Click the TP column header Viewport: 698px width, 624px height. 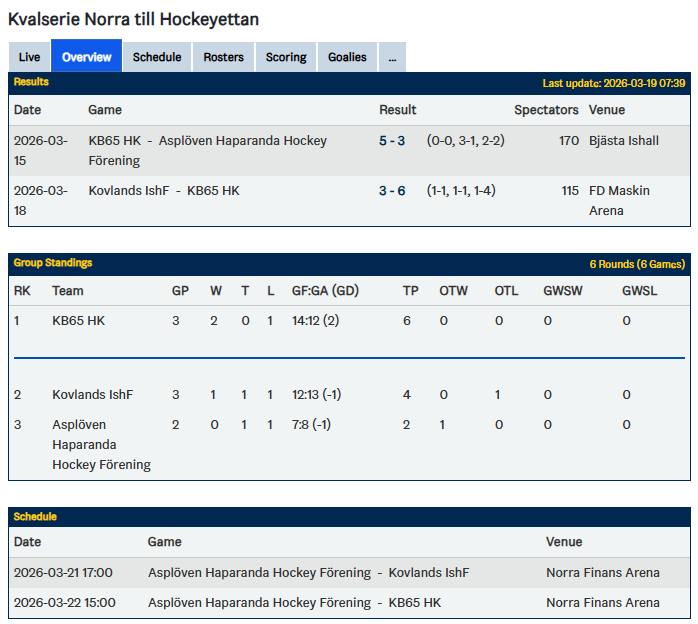coord(410,291)
